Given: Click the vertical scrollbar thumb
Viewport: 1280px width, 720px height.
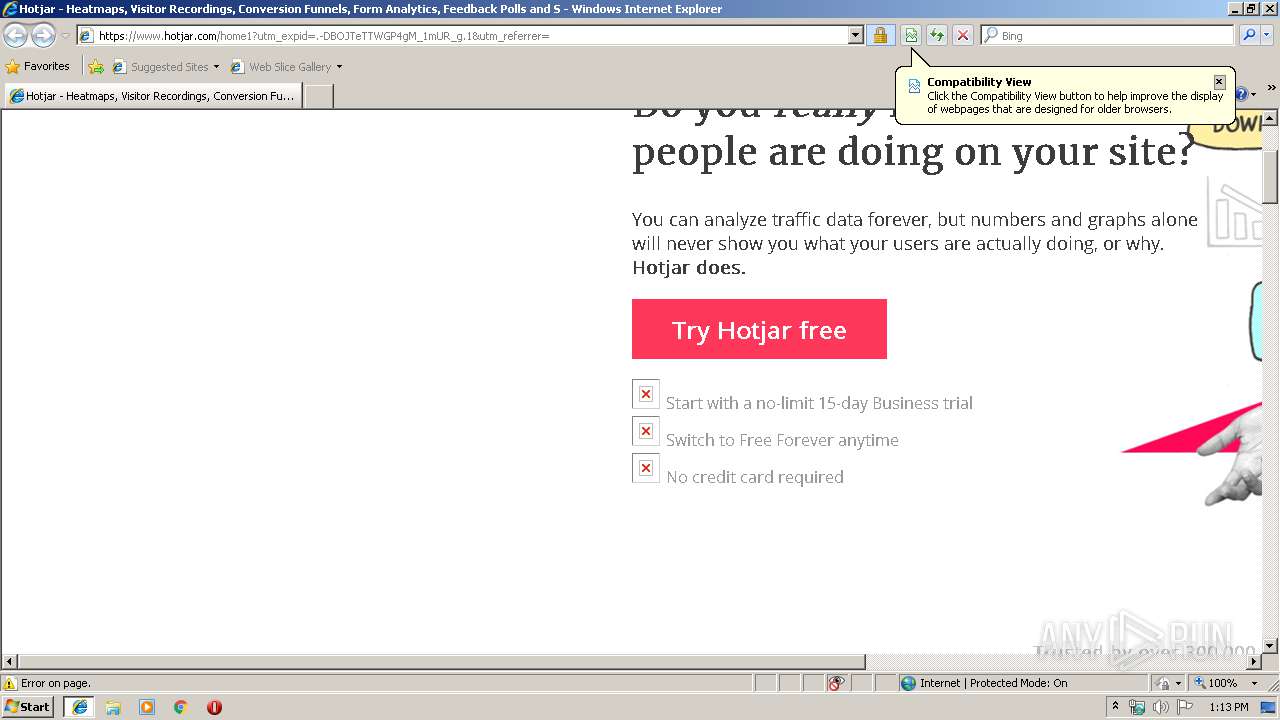Looking at the screenshot, I should click(1271, 176).
